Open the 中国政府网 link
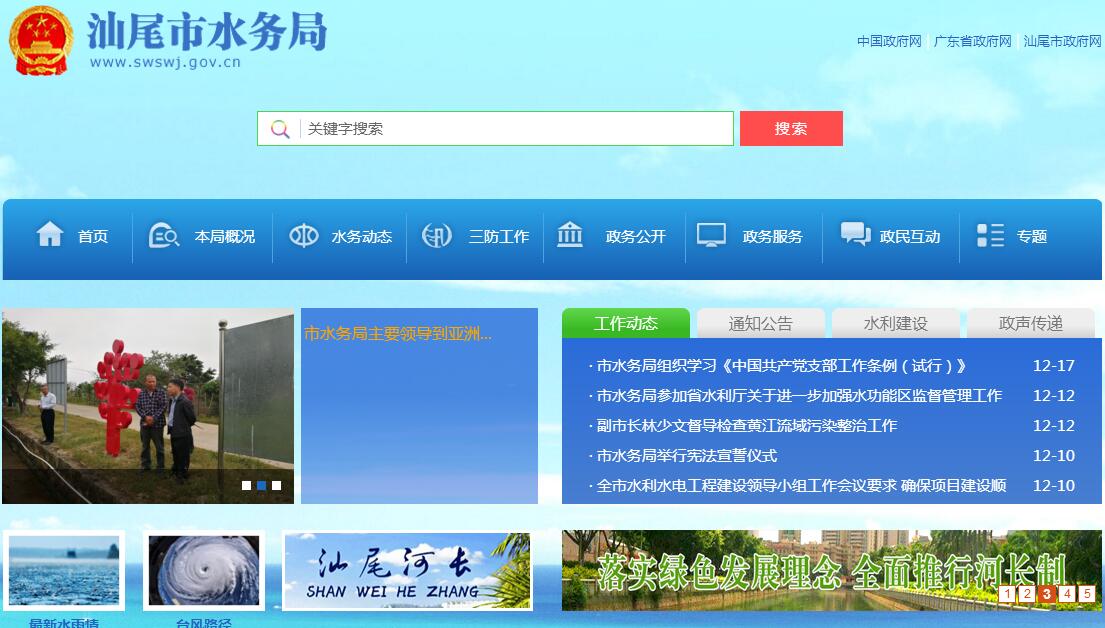This screenshot has height=628, width=1105. [x=889, y=41]
